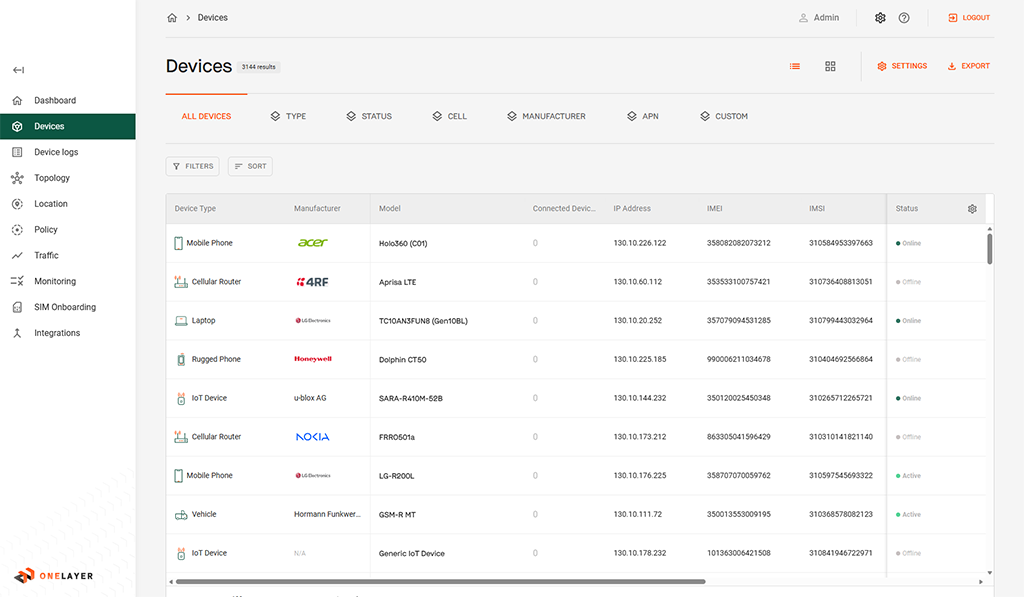This screenshot has height=597, width=1024.
Task: Click the Manufacturer column header
Action: [317, 208]
